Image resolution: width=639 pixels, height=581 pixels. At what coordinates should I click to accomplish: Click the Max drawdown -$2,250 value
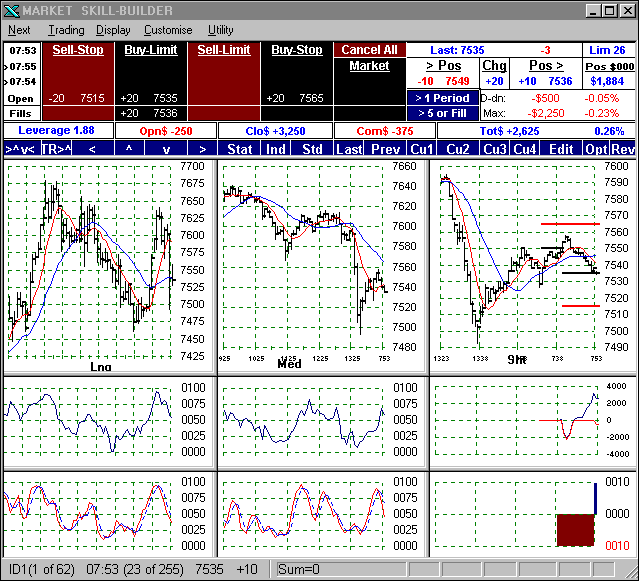coord(545,113)
